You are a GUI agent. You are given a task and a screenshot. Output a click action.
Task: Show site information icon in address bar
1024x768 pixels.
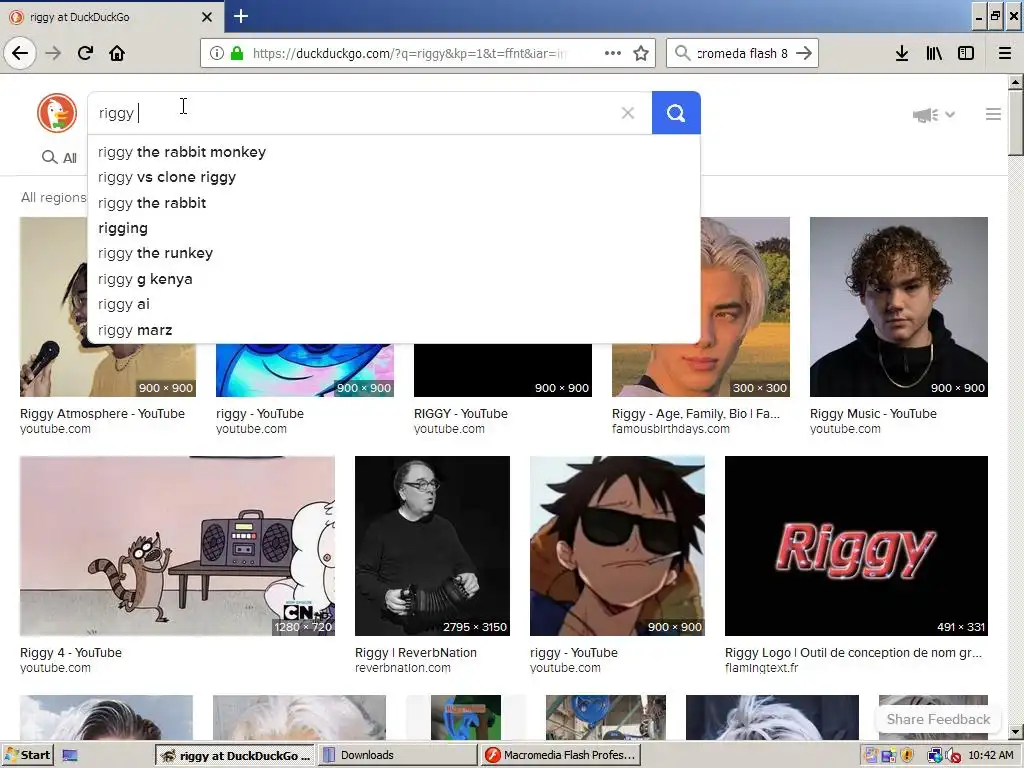point(216,53)
